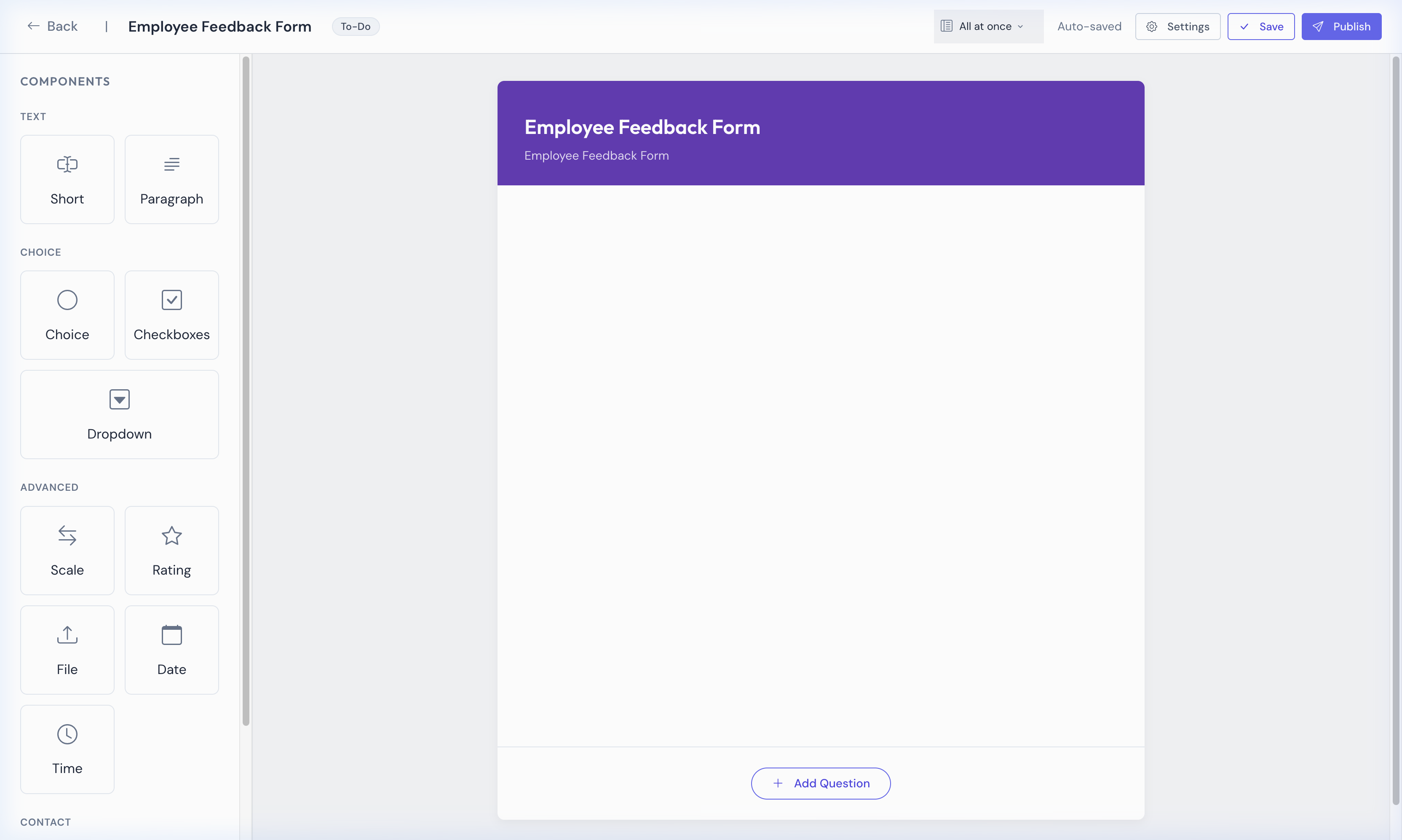Expand the Contact components section
1402x840 pixels.
[45, 822]
